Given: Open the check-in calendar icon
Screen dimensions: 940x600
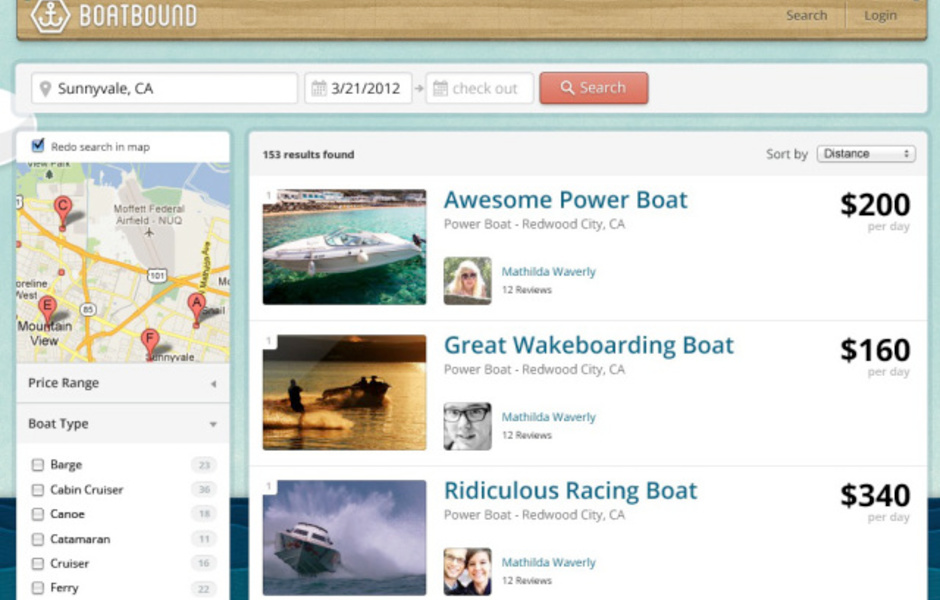Looking at the screenshot, I should pos(319,89).
